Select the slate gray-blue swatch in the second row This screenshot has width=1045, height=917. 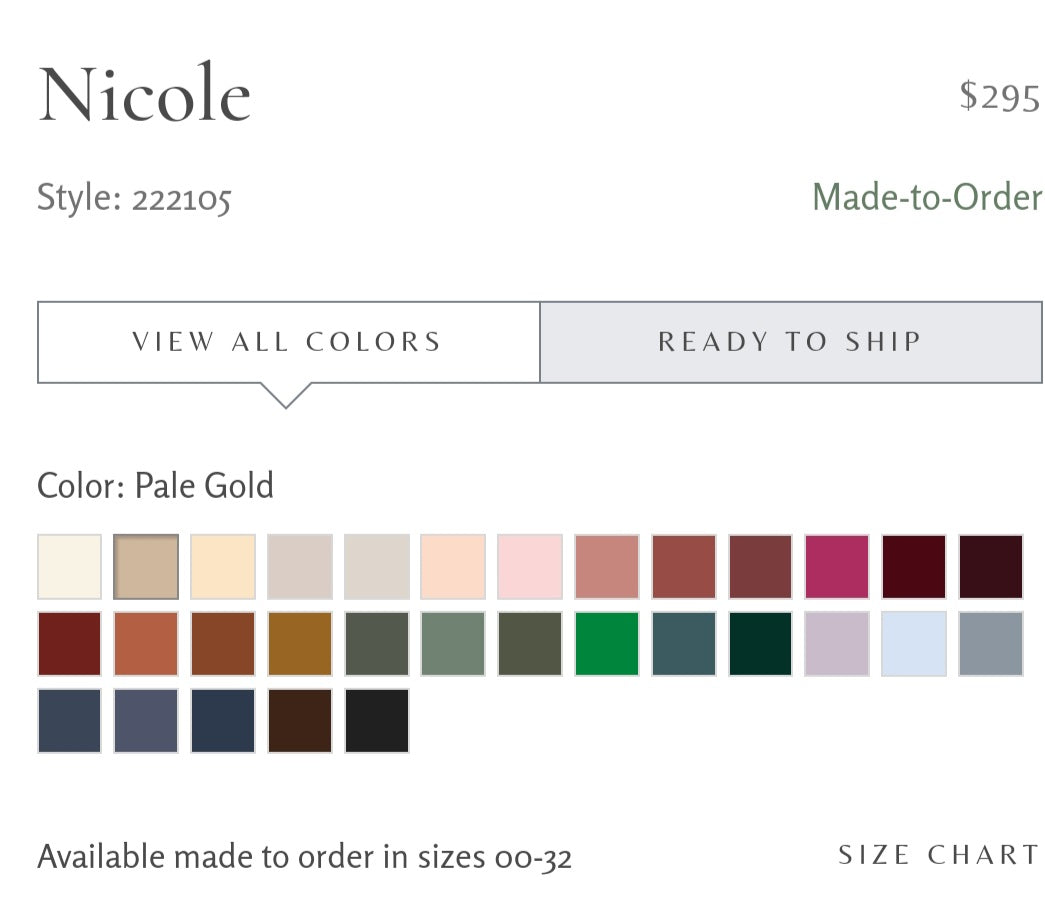pos(991,644)
